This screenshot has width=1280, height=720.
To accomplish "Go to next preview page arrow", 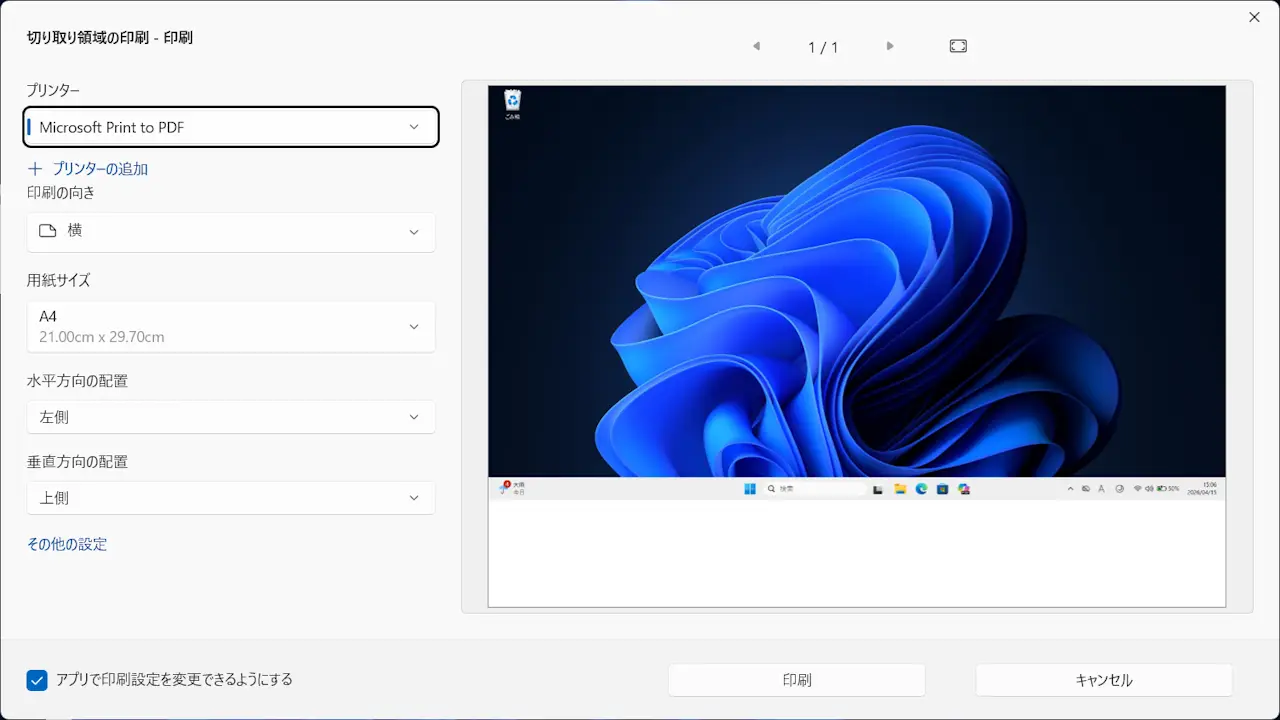I will [x=890, y=46].
